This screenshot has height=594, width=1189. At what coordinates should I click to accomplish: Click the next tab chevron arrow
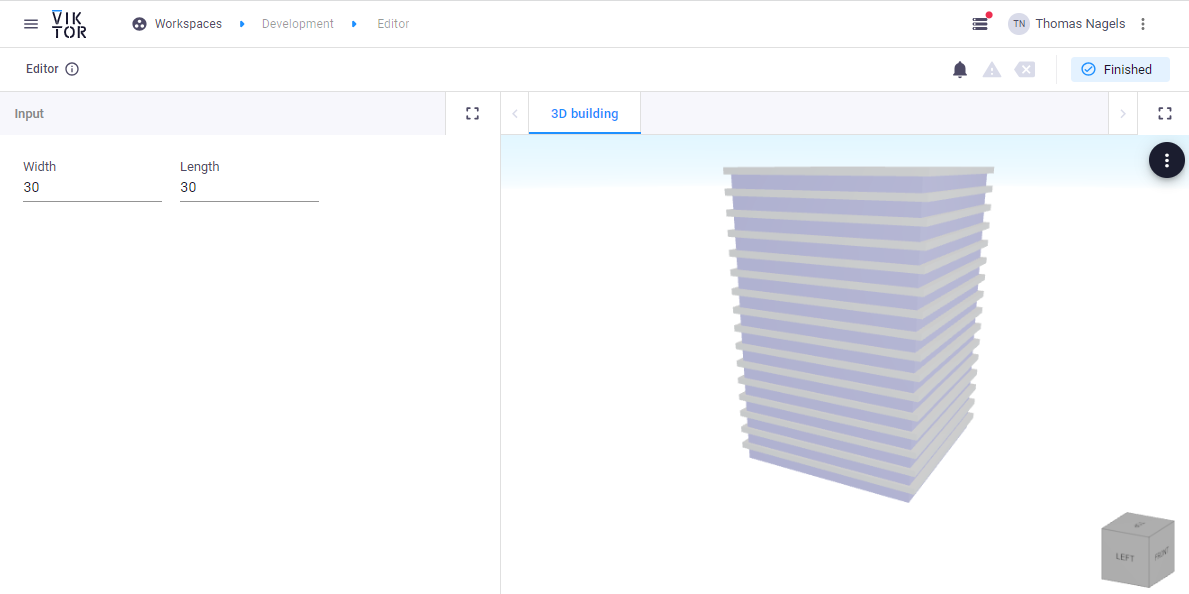click(1123, 114)
